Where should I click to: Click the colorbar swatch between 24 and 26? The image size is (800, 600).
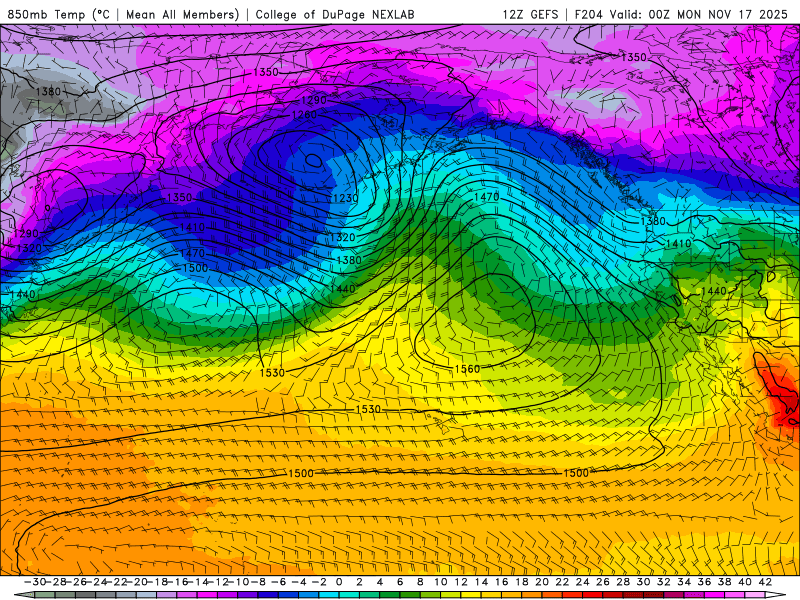(x=592, y=595)
